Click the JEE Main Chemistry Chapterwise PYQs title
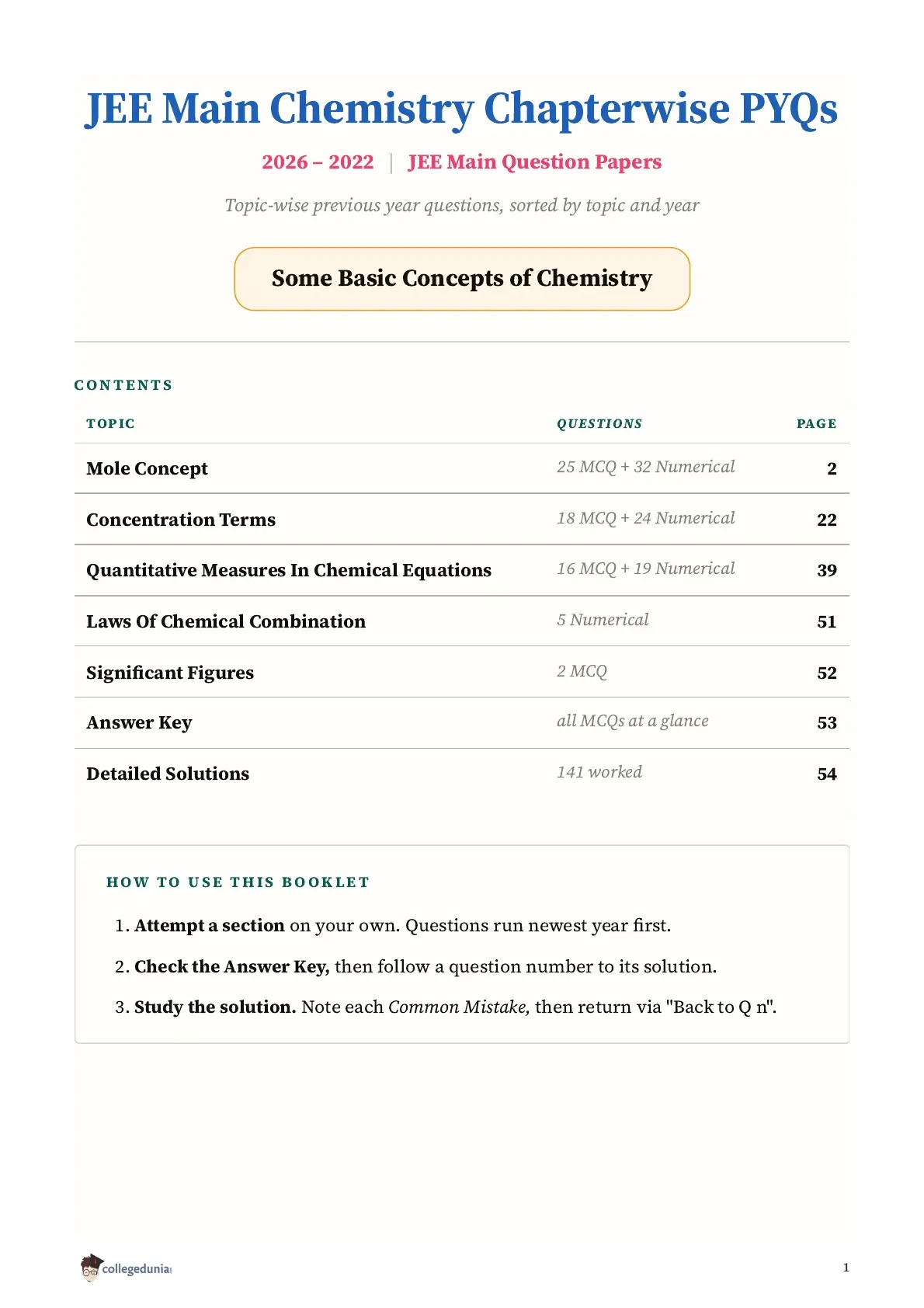Image resolution: width=924 pixels, height=1308 pixels. [461, 108]
